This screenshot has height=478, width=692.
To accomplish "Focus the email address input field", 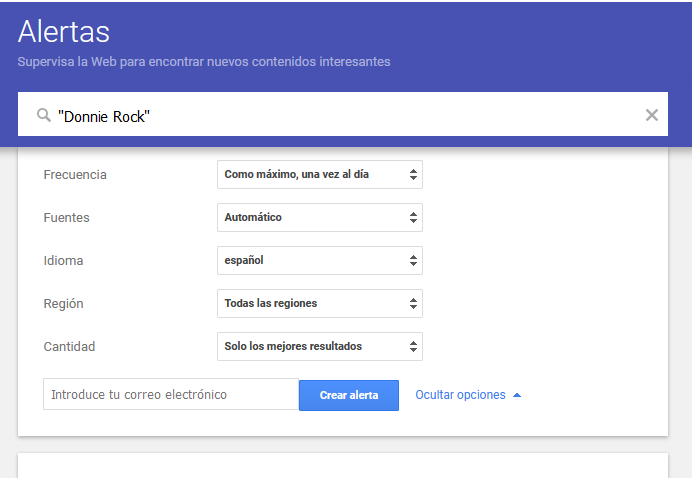I will coord(170,395).
